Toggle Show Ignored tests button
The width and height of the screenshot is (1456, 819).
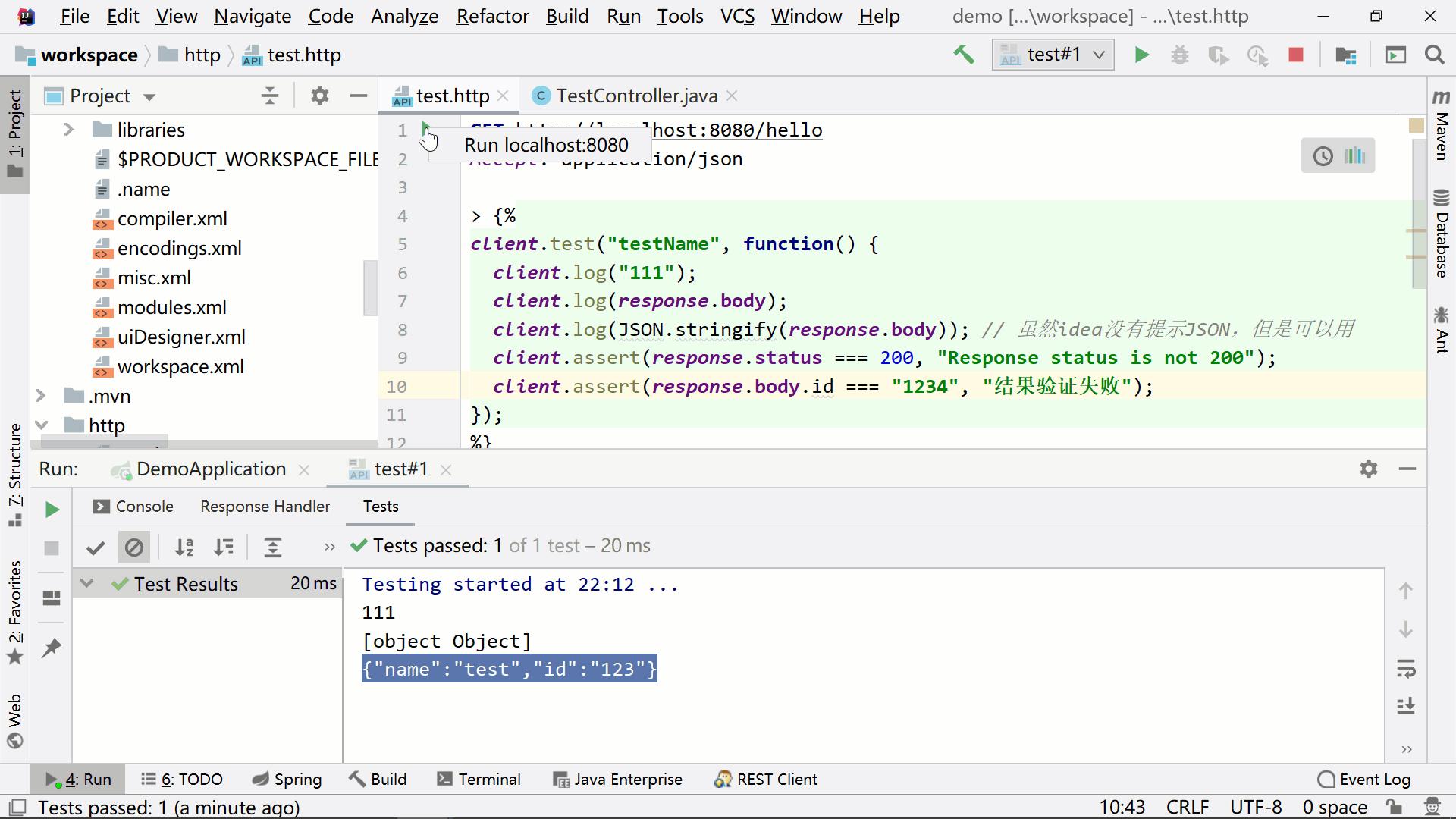click(x=134, y=547)
